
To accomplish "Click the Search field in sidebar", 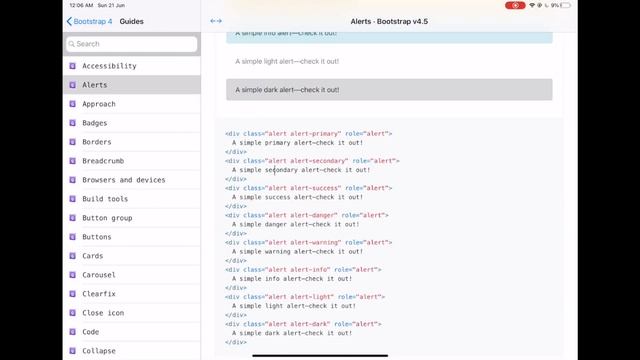I will (131, 44).
